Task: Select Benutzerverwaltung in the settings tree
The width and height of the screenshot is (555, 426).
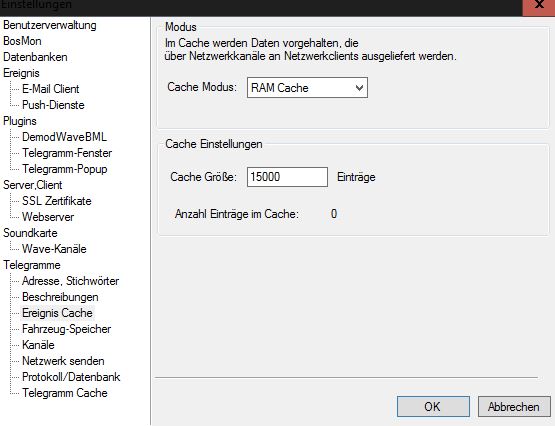Action: (x=50, y=25)
